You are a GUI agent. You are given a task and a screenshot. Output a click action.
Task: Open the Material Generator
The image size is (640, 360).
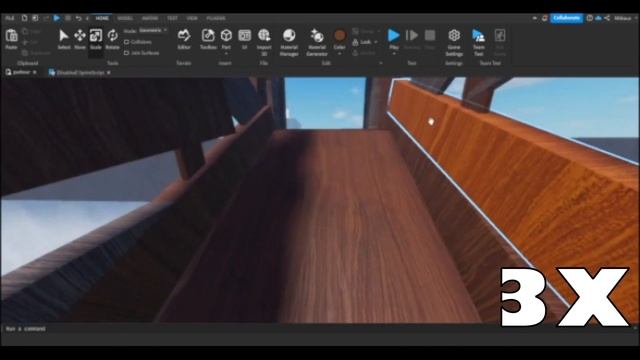316,36
